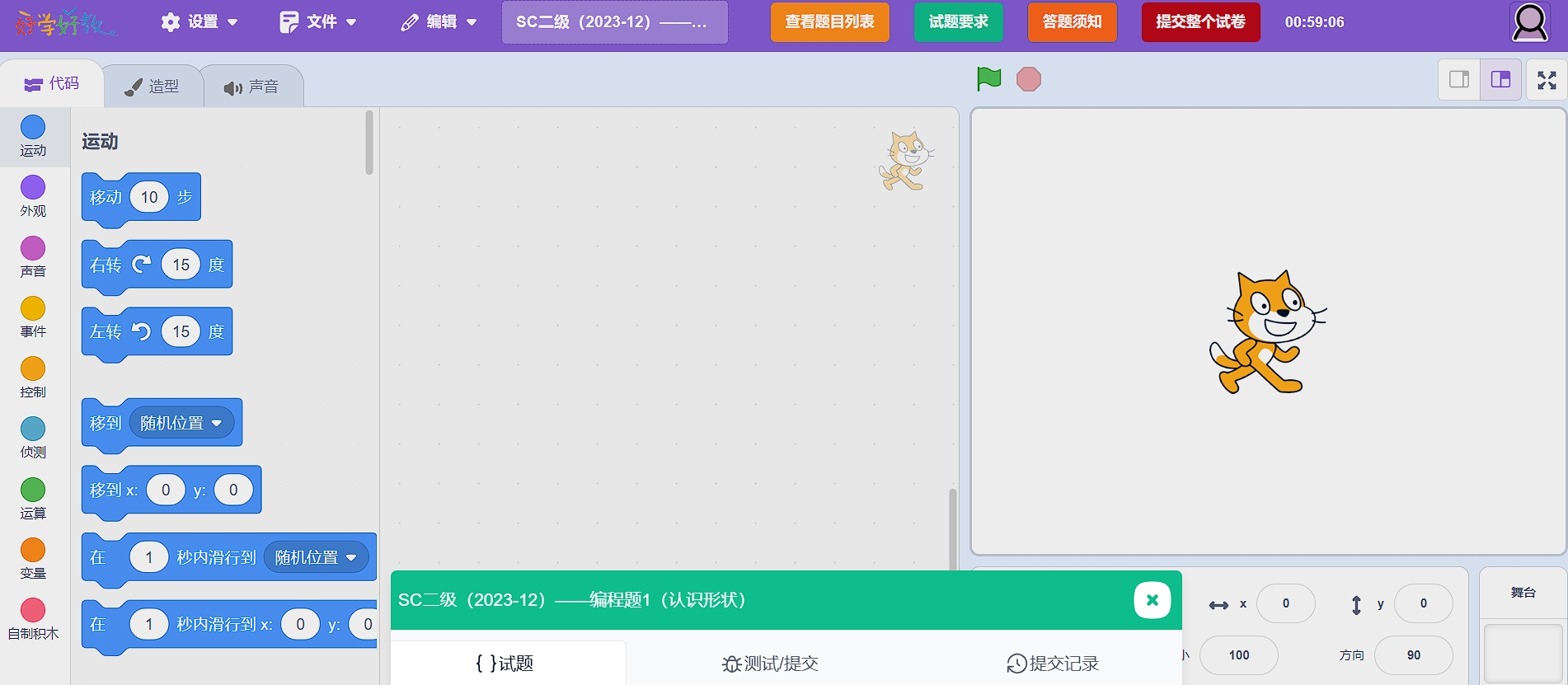Switch to small stage layout
Screen dimensions: 1568x685
1459,79
